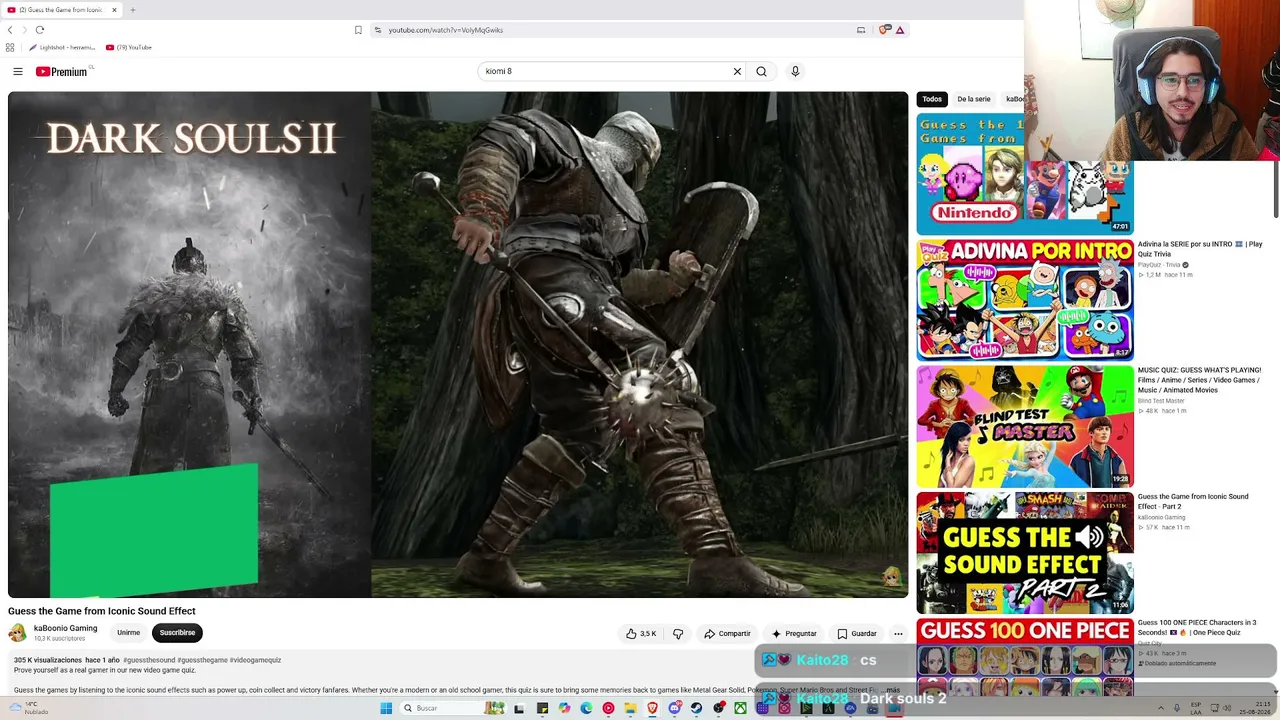Close the Guess the Game browser tab
The height and width of the screenshot is (720, 1280).
pyautogui.click(x=114, y=10)
